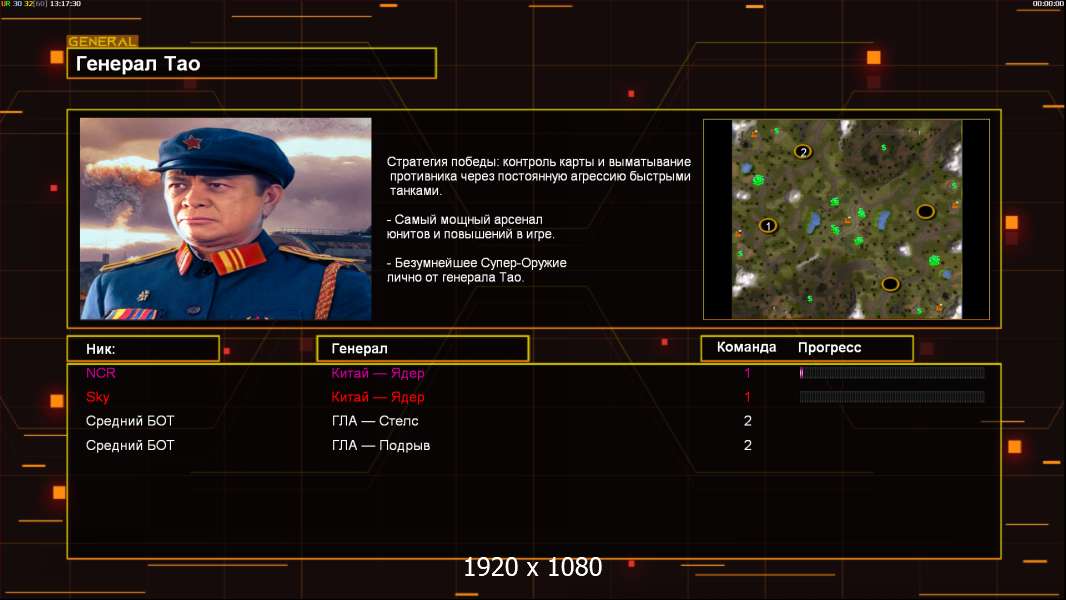The width and height of the screenshot is (1066, 600).
Task: Click Средний БОТ in ГЛА — Подрыв row
Action: [130, 446]
